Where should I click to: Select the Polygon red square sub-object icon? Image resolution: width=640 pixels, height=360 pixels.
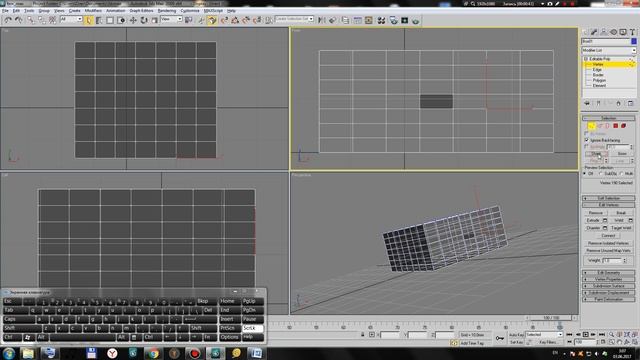[x=616, y=126]
